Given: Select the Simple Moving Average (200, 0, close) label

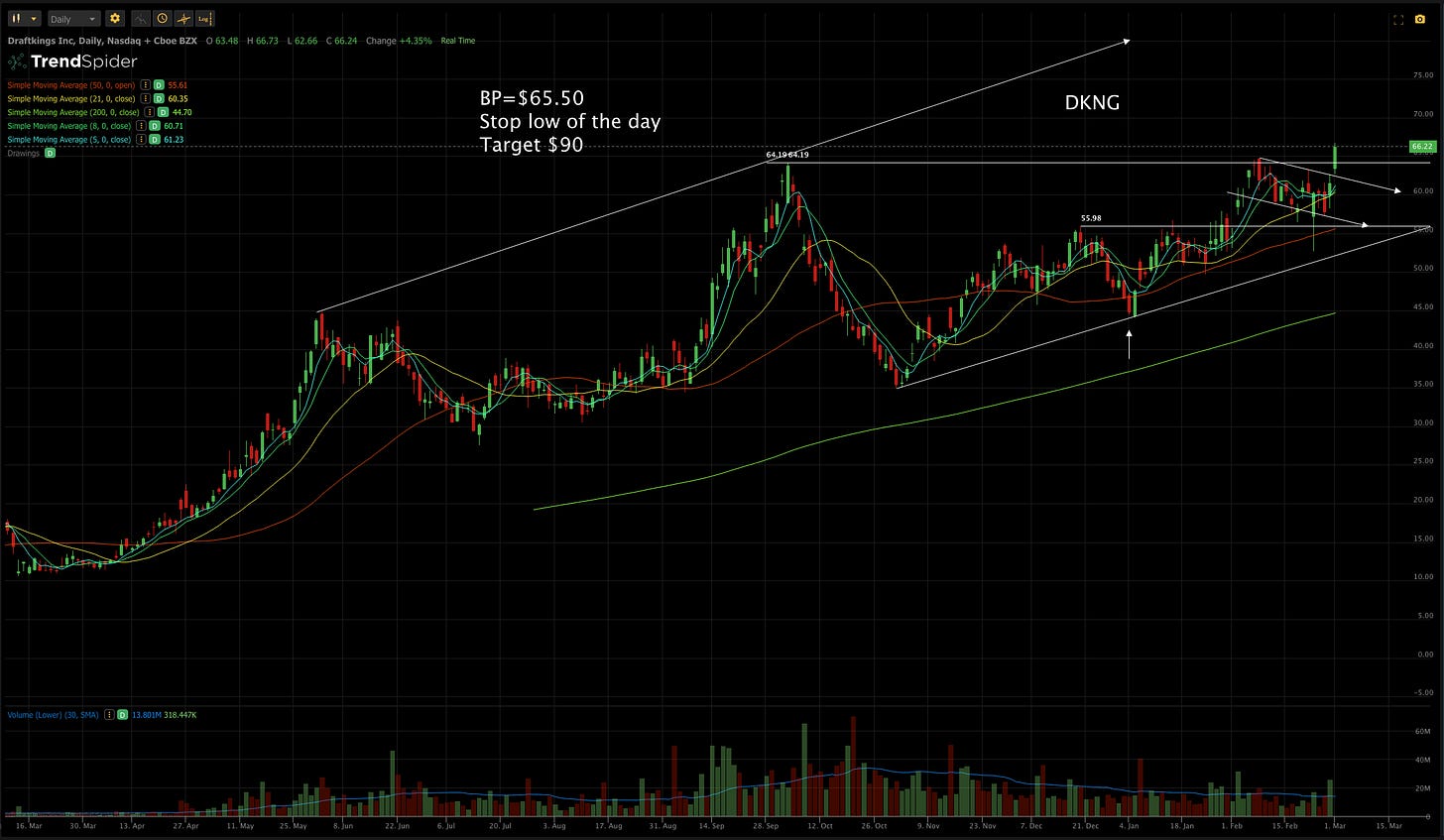Looking at the screenshot, I should tap(72, 112).
